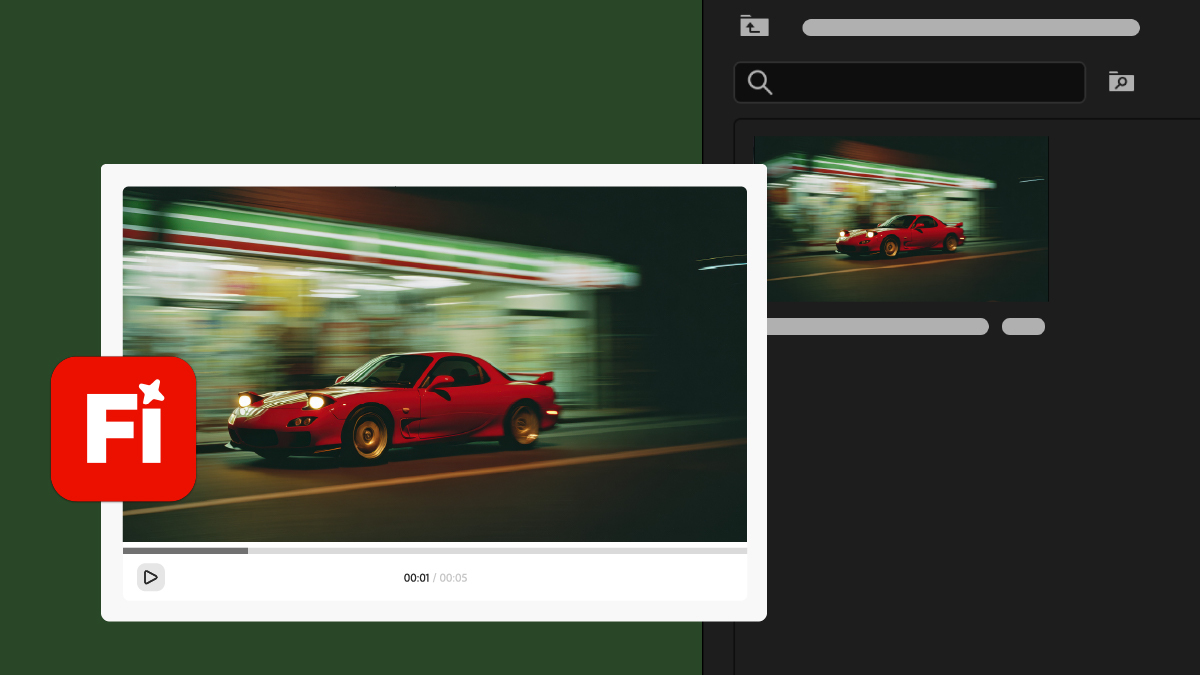Click the folder path bar at top
This screenshot has height=675, width=1200.
pyautogui.click(x=970, y=28)
